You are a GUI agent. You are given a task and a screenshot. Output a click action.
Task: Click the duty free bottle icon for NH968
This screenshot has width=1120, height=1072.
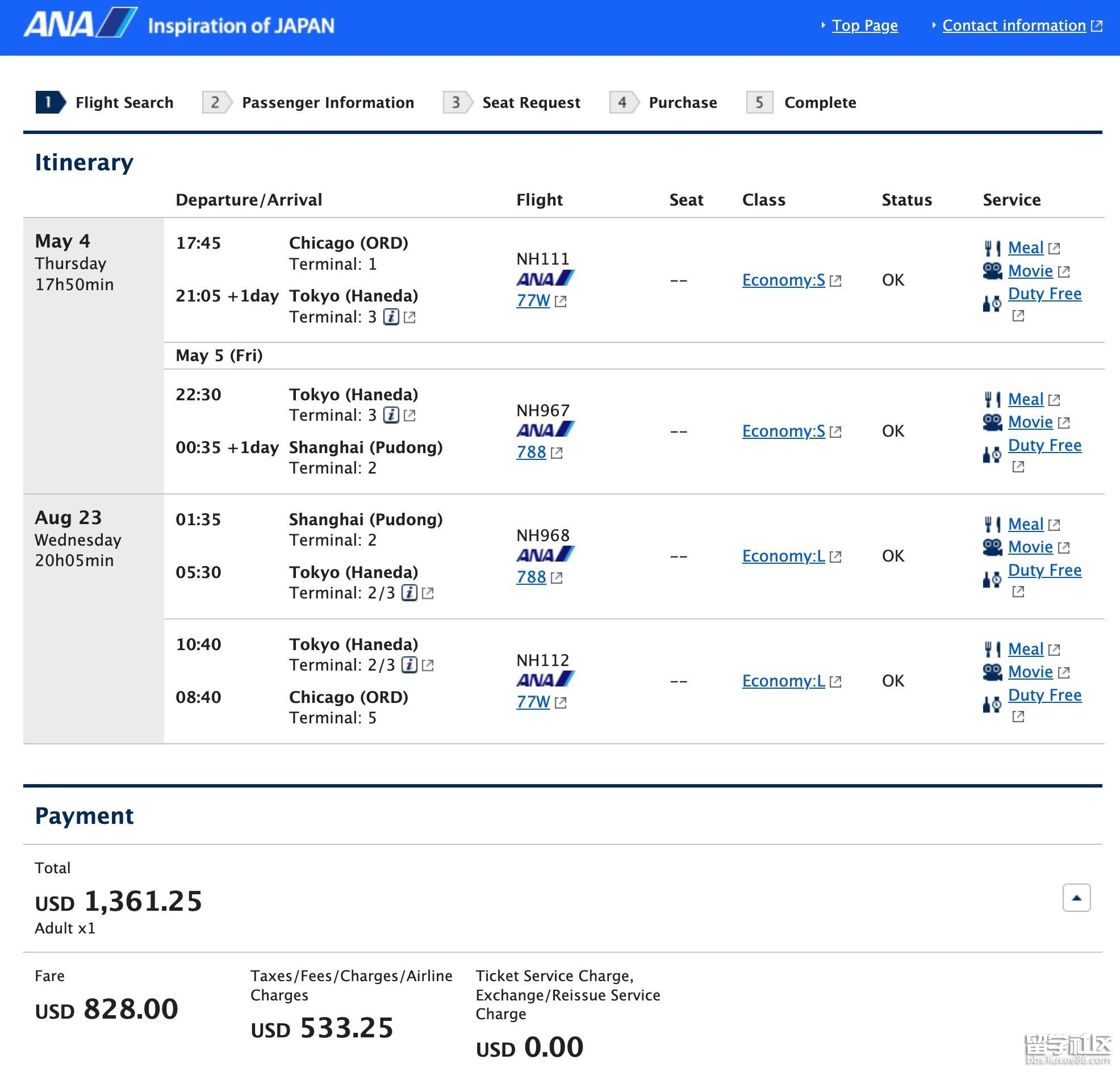coord(992,580)
